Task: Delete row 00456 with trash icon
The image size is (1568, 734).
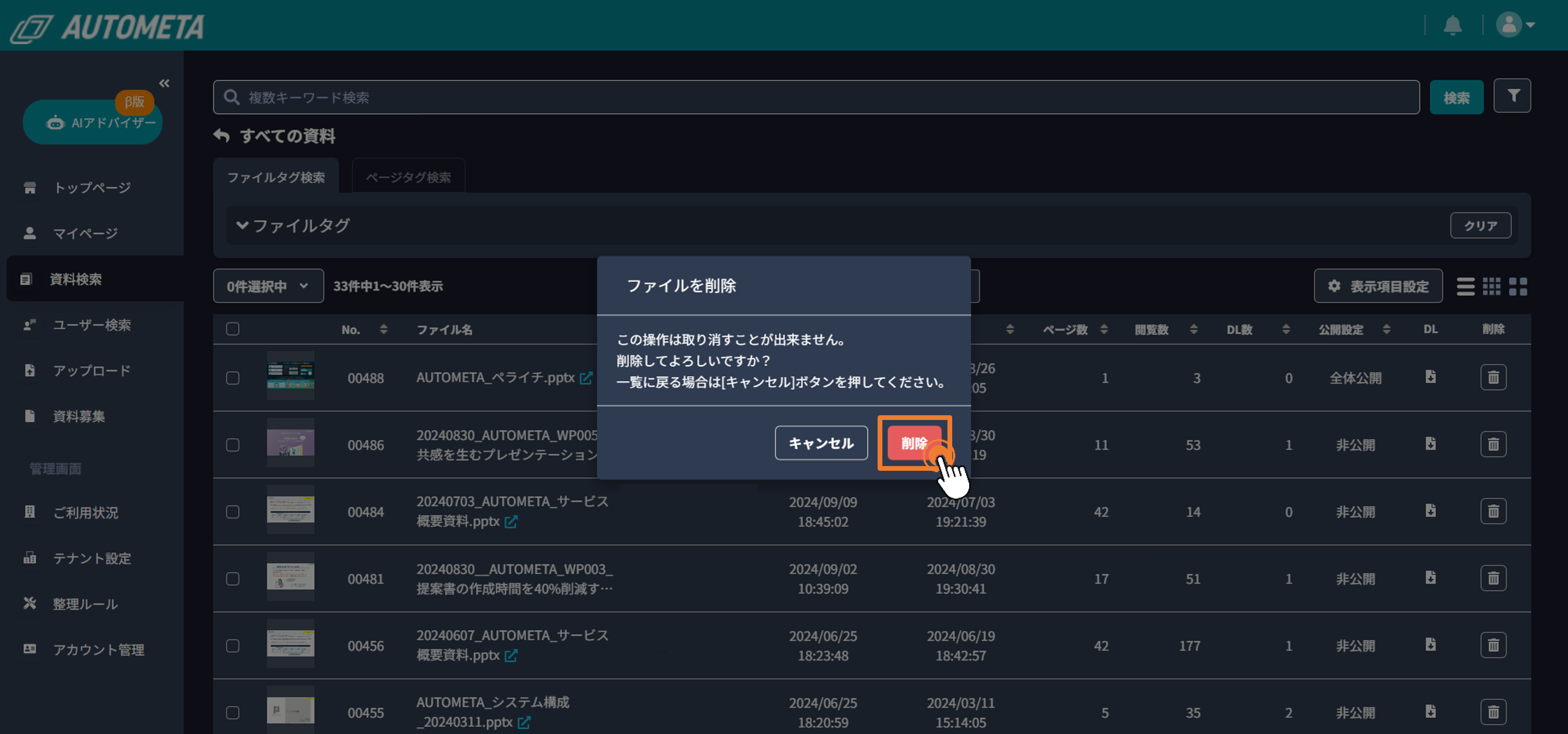Action: [x=1493, y=645]
